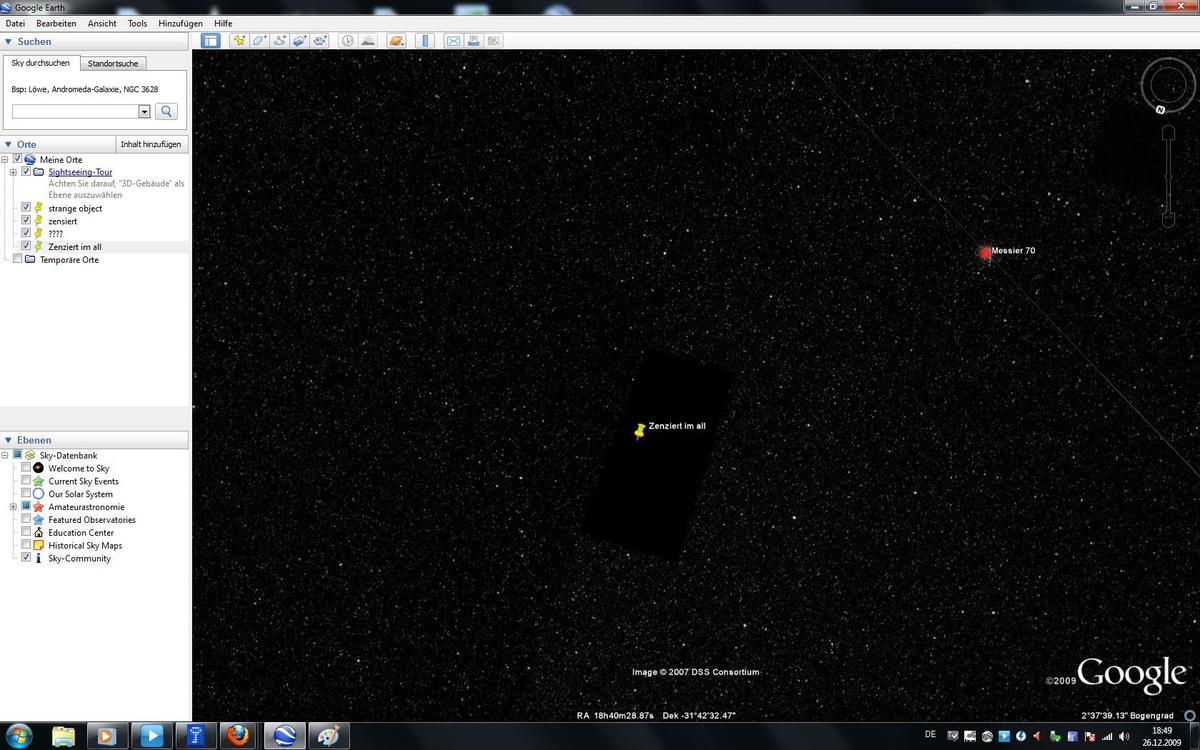Check the Temporäre Orte checkbox

coord(17,259)
